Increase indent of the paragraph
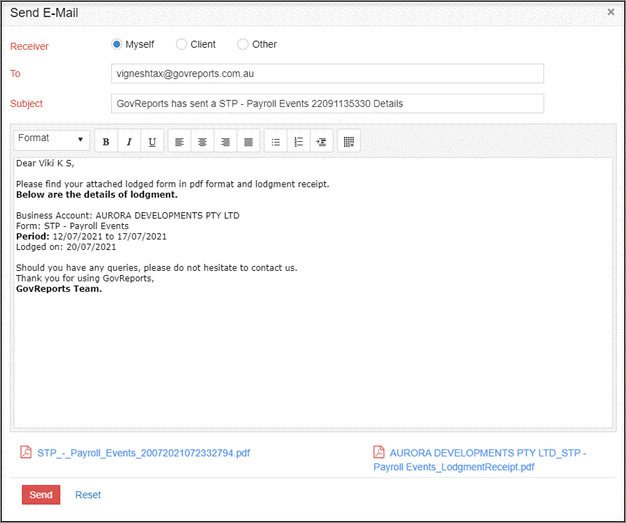 [x=321, y=142]
